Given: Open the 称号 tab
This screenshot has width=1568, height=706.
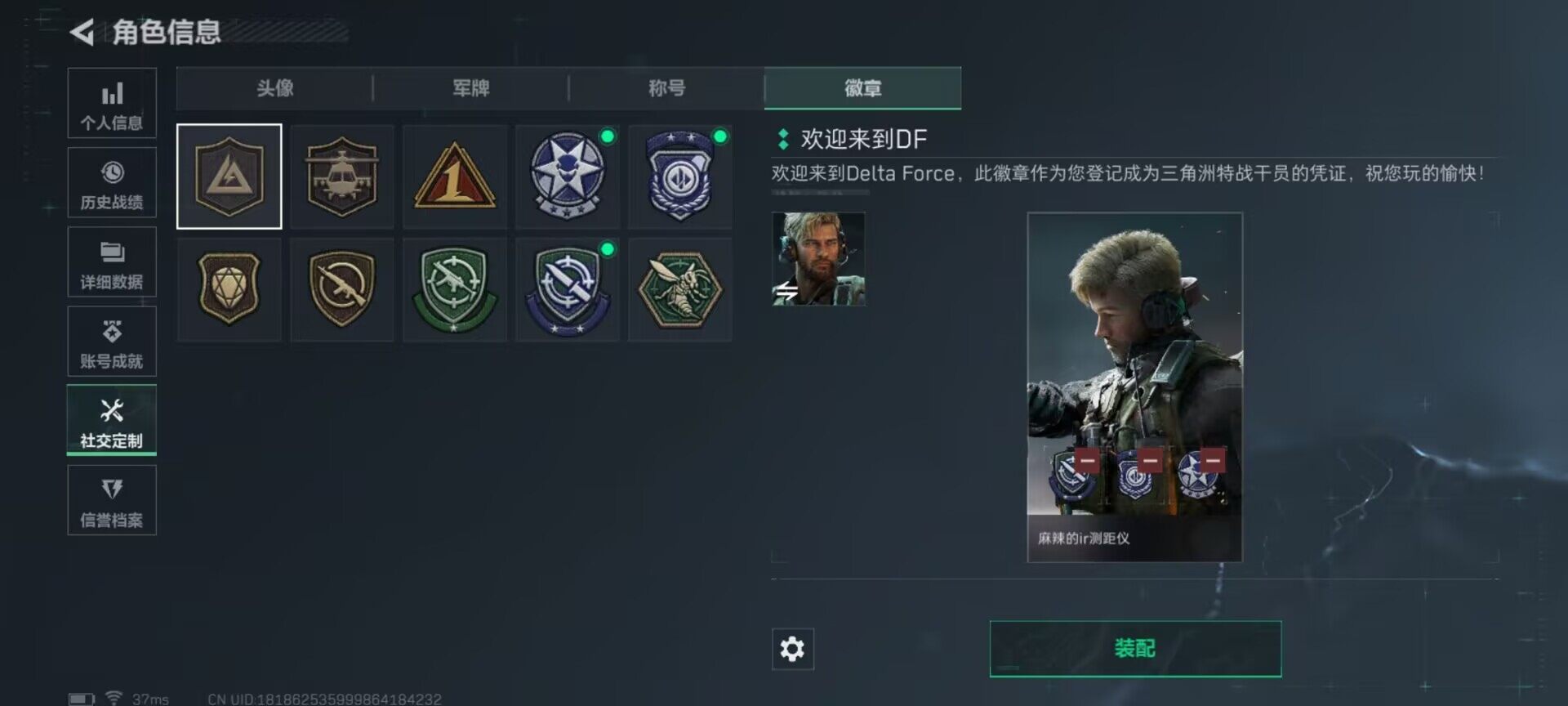Looking at the screenshot, I should coord(667,88).
